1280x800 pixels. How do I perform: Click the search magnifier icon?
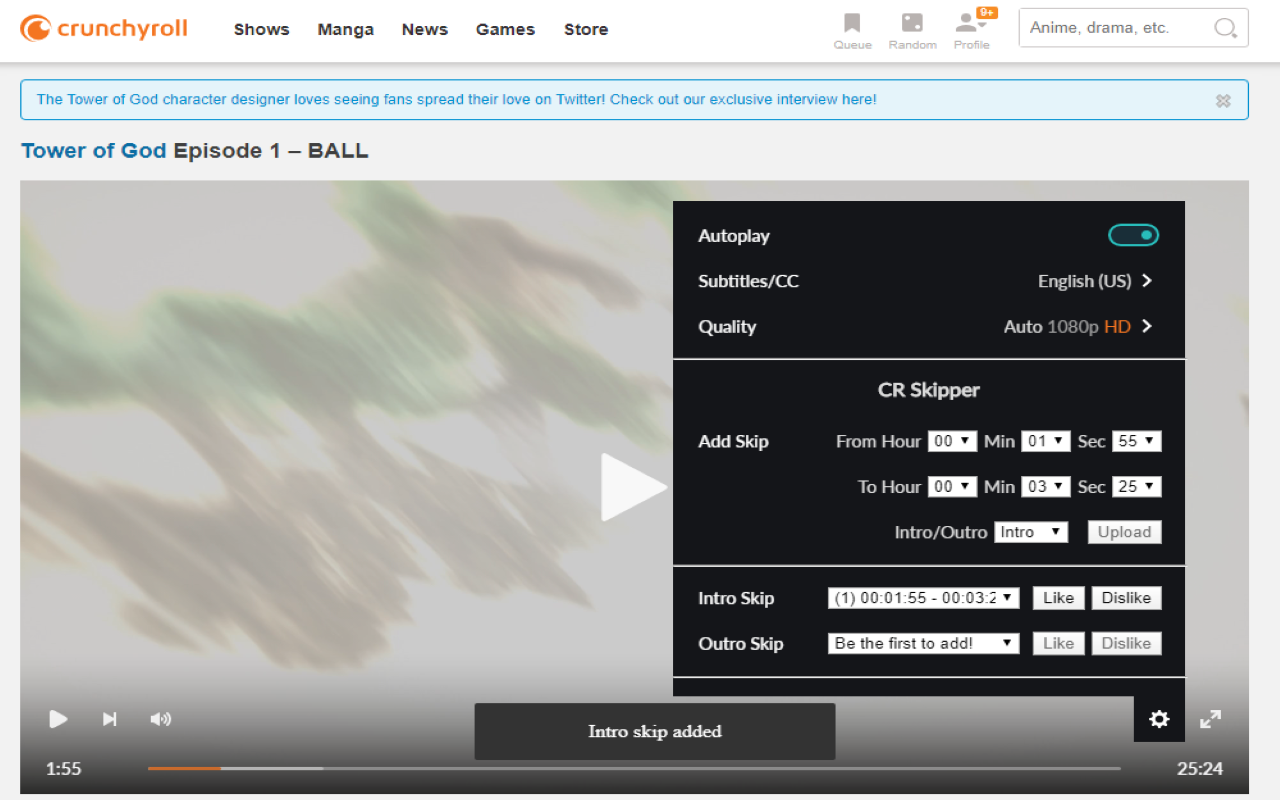tap(1225, 28)
